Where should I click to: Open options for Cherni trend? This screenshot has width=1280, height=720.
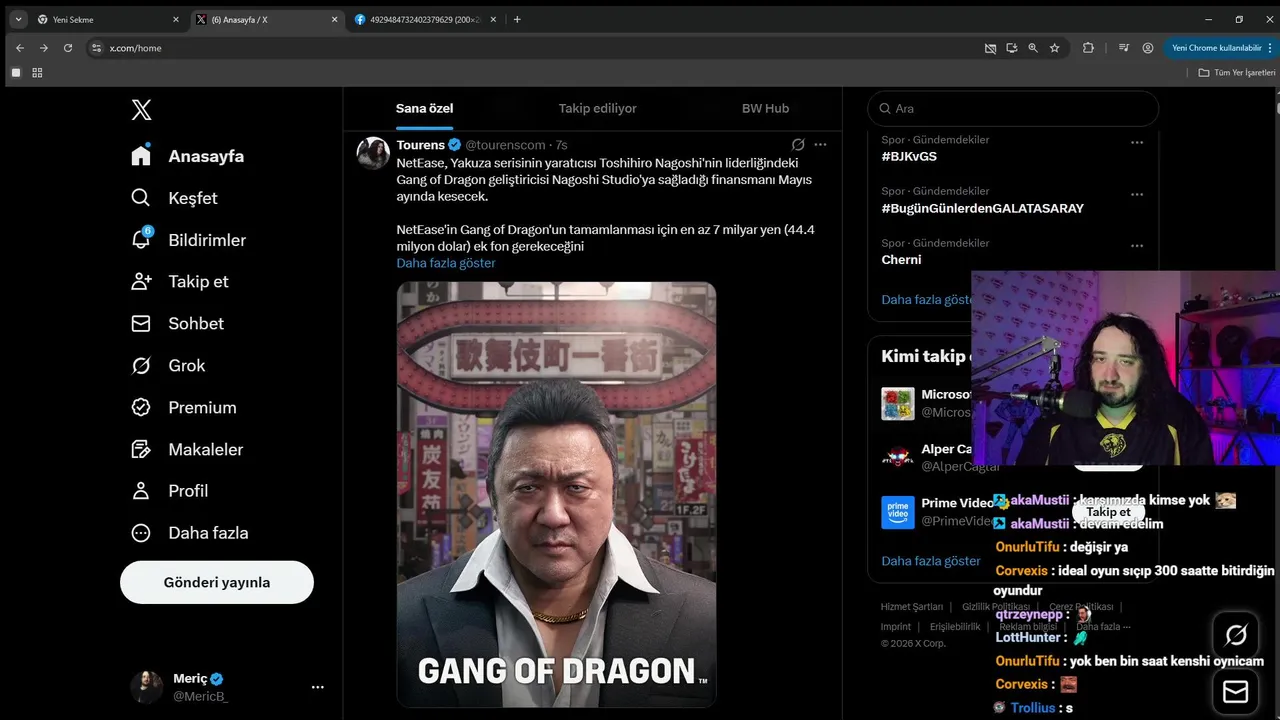click(x=1137, y=246)
